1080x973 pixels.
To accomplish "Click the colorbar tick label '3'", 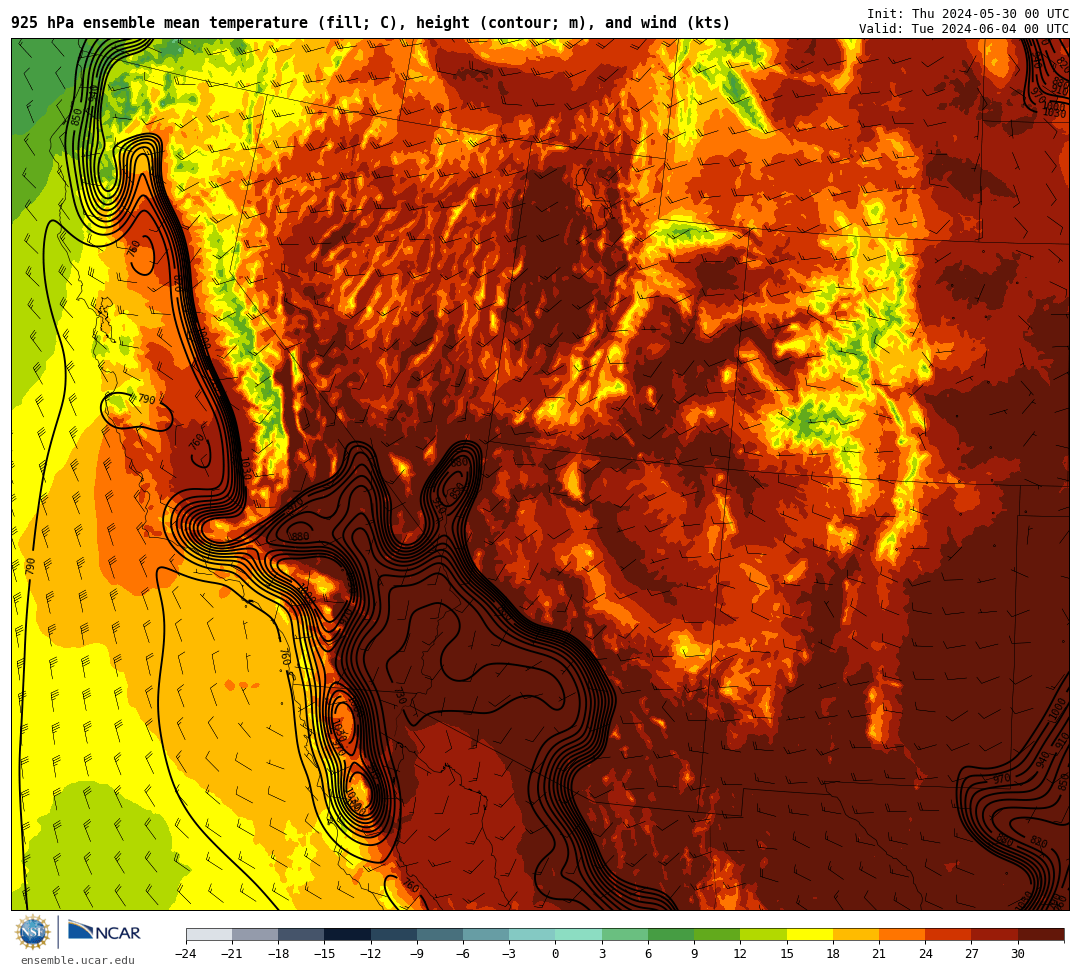I will [602, 954].
